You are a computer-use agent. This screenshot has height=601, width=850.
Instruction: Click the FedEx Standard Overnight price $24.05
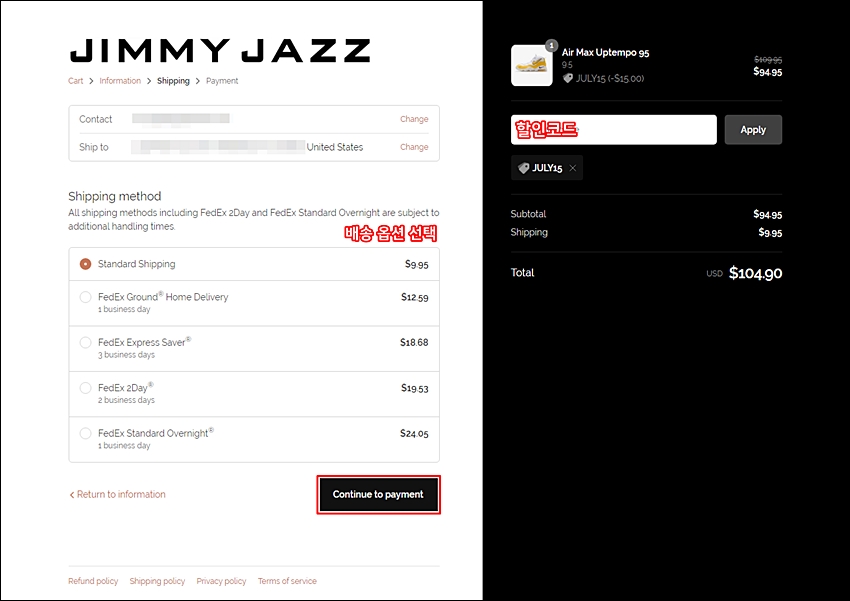tap(414, 434)
